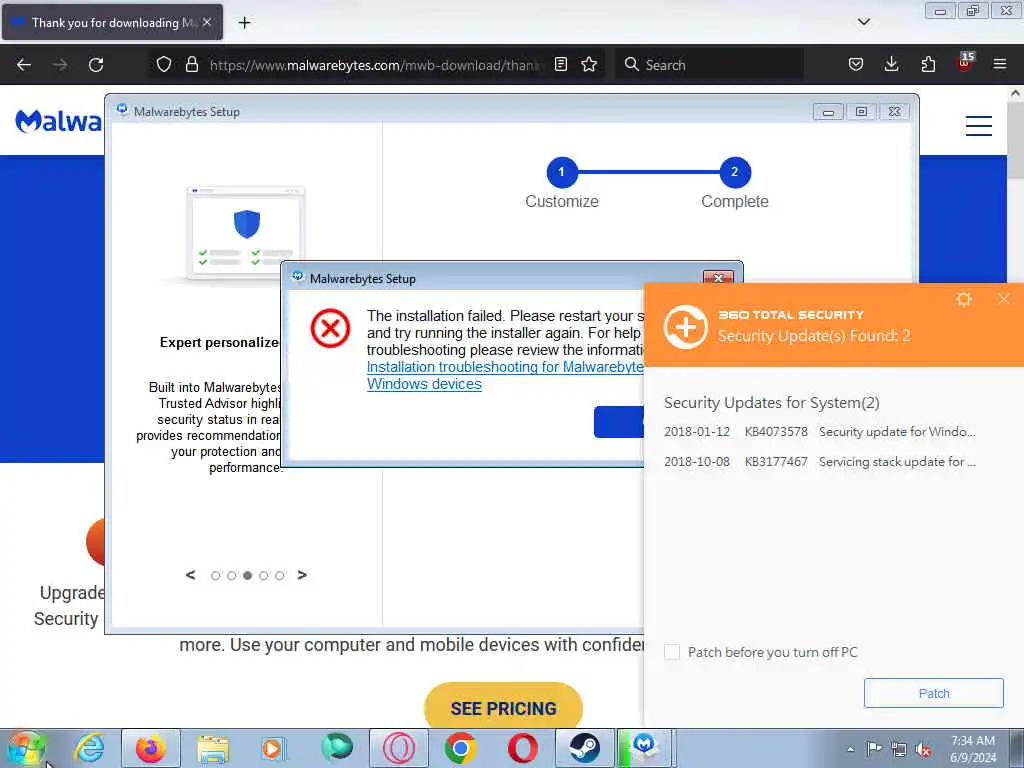Close the installation failed error dialog
Screen dimensions: 1024x768
click(718, 278)
